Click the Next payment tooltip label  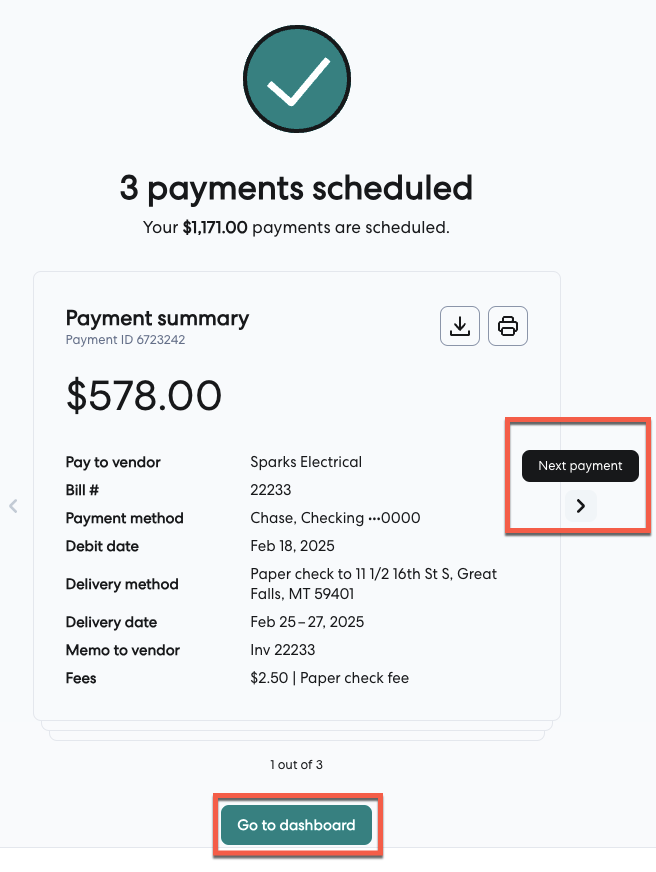coord(580,466)
